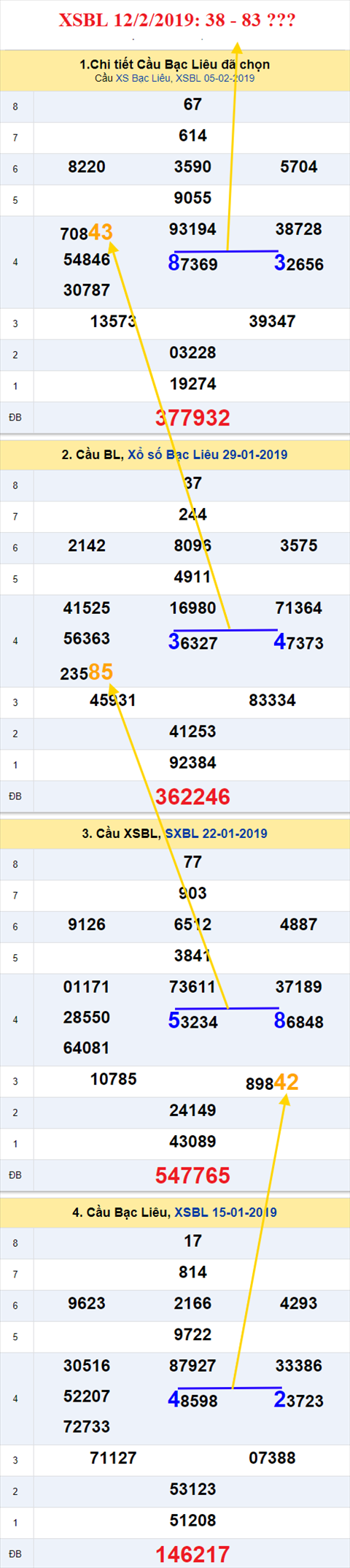Click number 48598 with blue 4
Screen dimensions: 350x1568
point(192,1400)
